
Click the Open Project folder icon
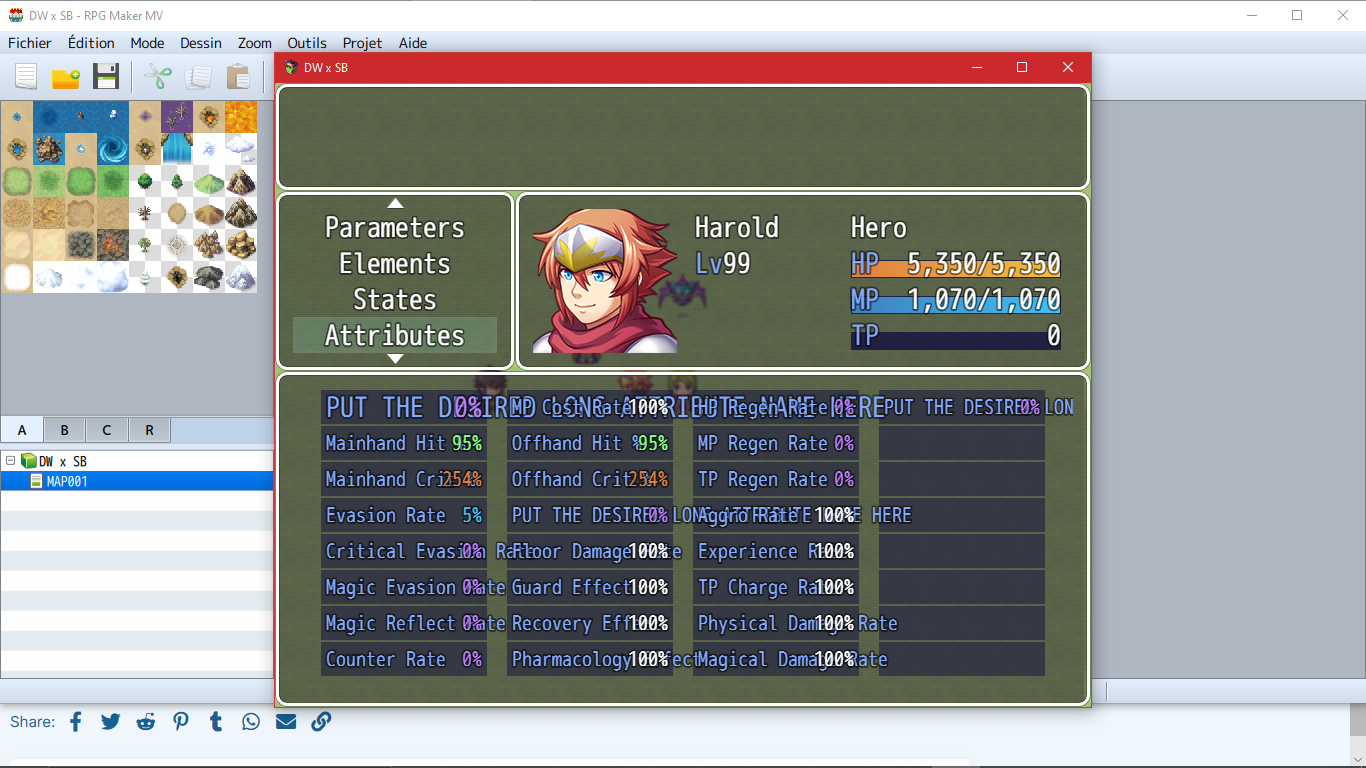[66, 77]
